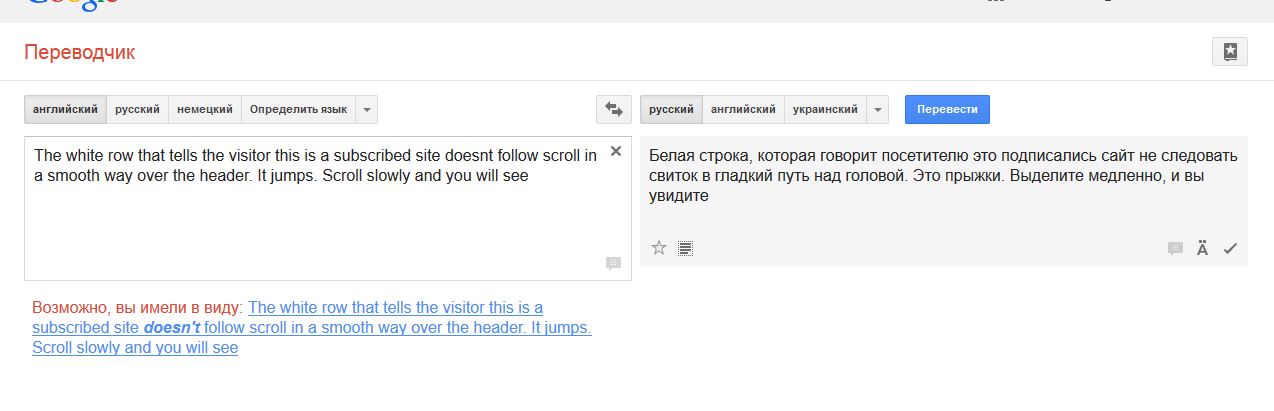Select русский in the source language tabs
The width and height of the screenshot is (1274, 411).
pyautogui.click(x=137, y=109)
